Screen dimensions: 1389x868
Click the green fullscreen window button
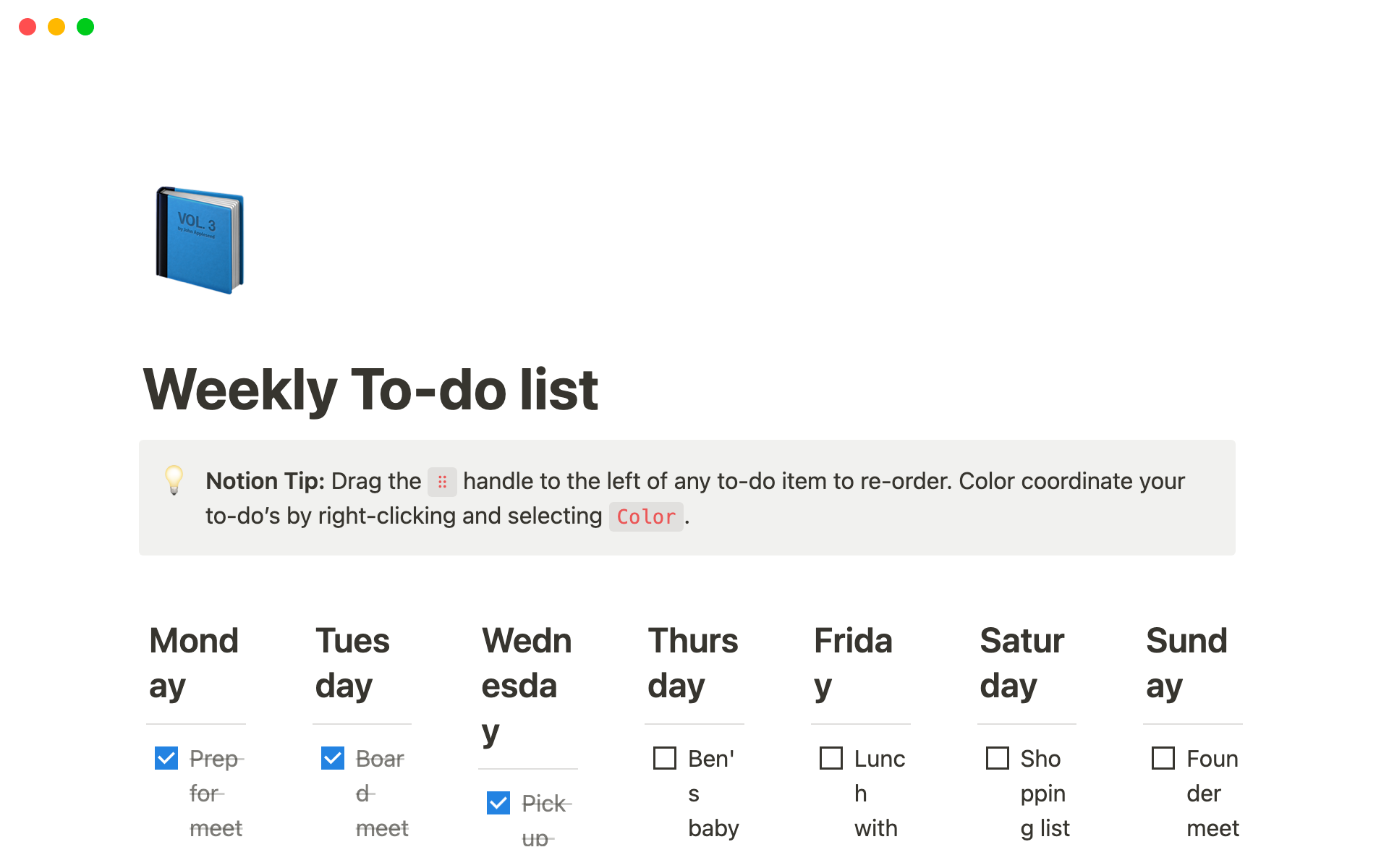(85, 27)
